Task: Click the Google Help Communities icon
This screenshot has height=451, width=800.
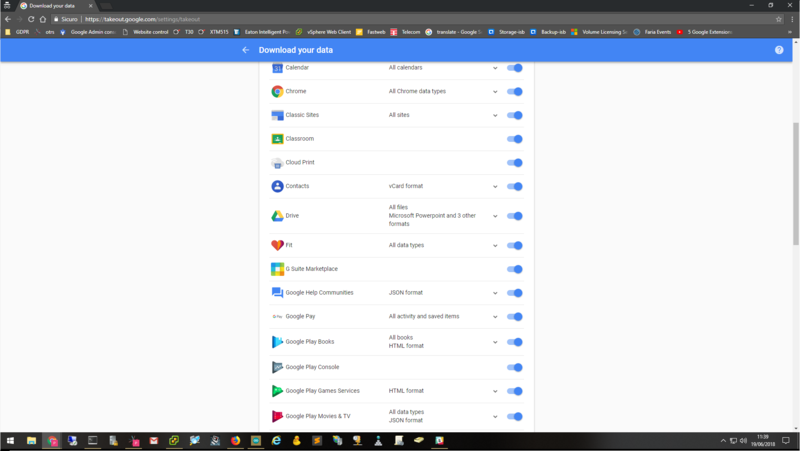Action: pos(277,293)
